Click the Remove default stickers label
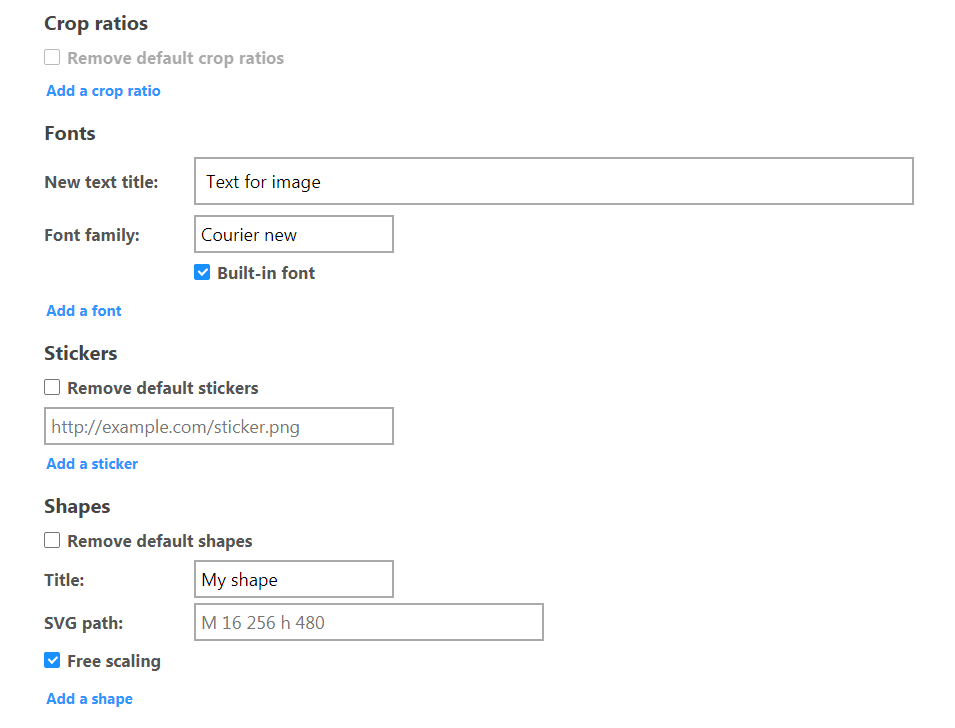This screenshot has height=728, width=955. [x=163, y=388]
